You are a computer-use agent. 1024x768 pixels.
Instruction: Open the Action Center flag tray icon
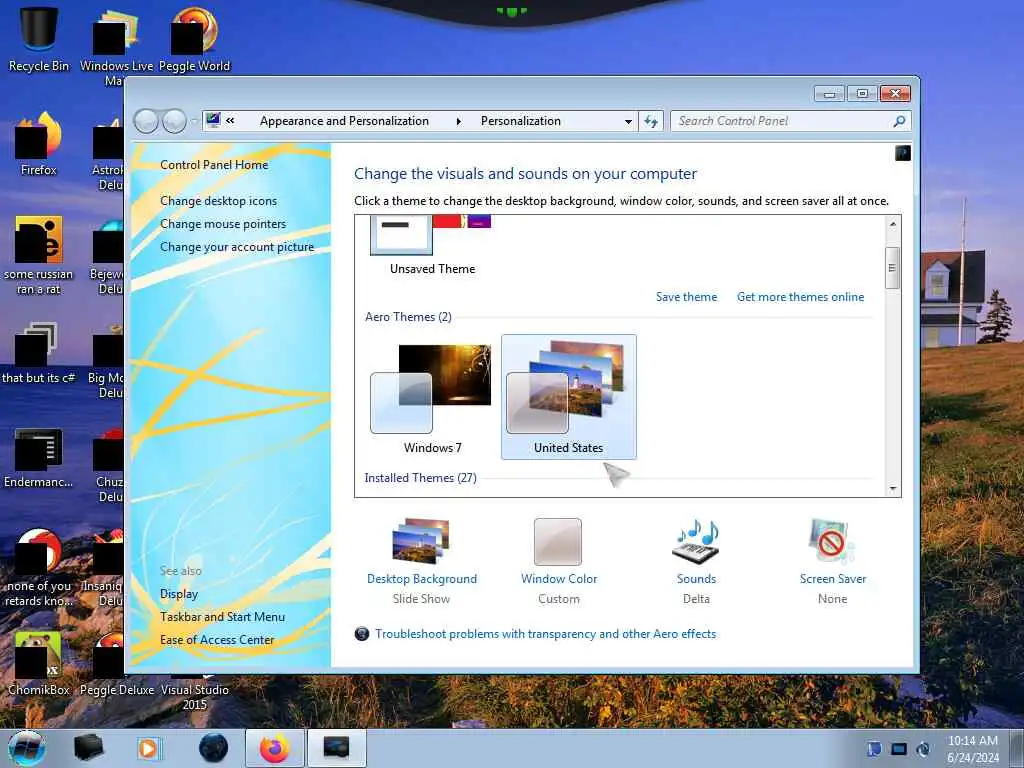pyautogui.click(x=874, y=749)
